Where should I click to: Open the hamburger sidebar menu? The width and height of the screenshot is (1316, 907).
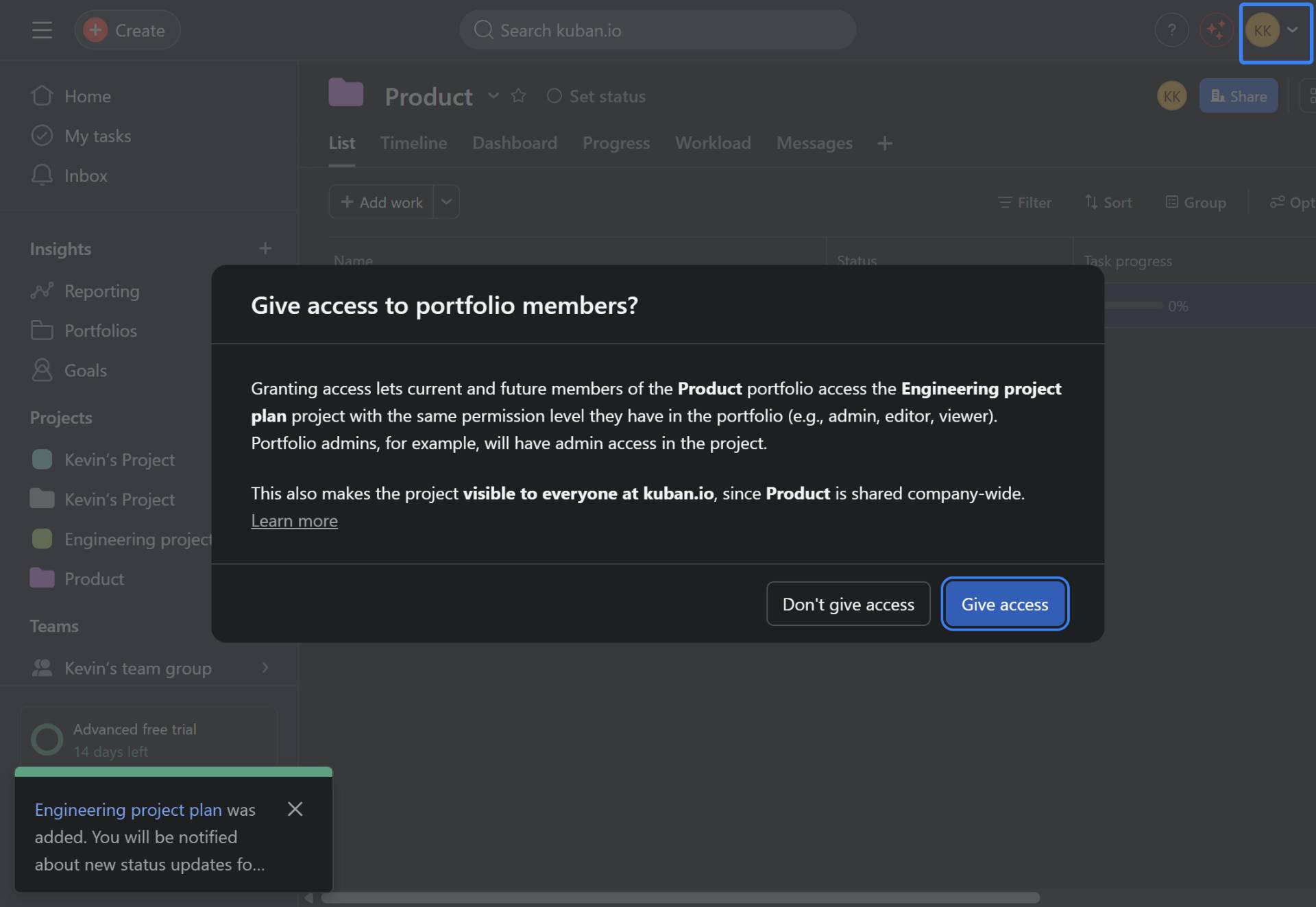click(42, 30)
